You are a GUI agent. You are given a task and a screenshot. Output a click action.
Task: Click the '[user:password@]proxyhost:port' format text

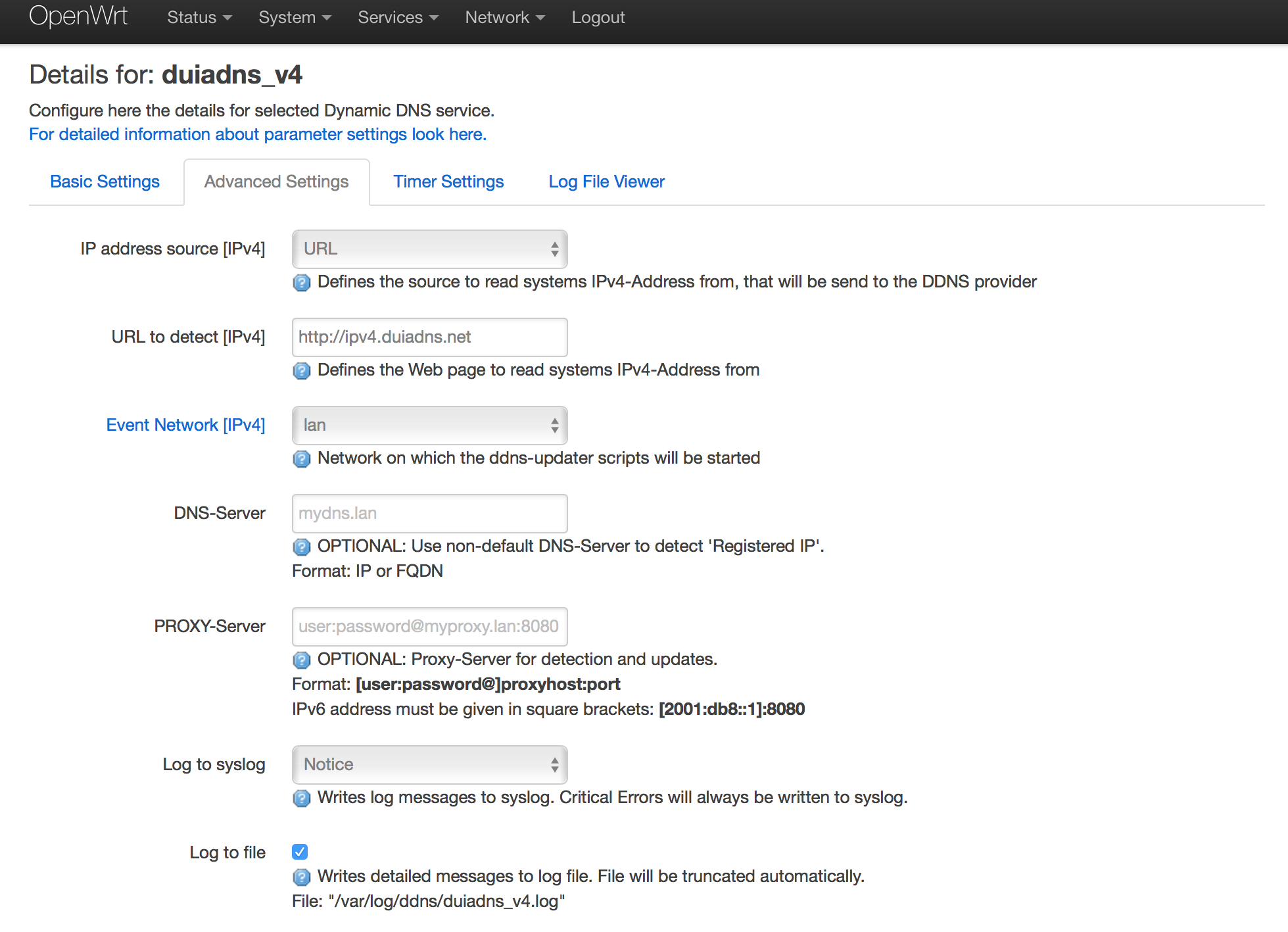coord(488,685)
